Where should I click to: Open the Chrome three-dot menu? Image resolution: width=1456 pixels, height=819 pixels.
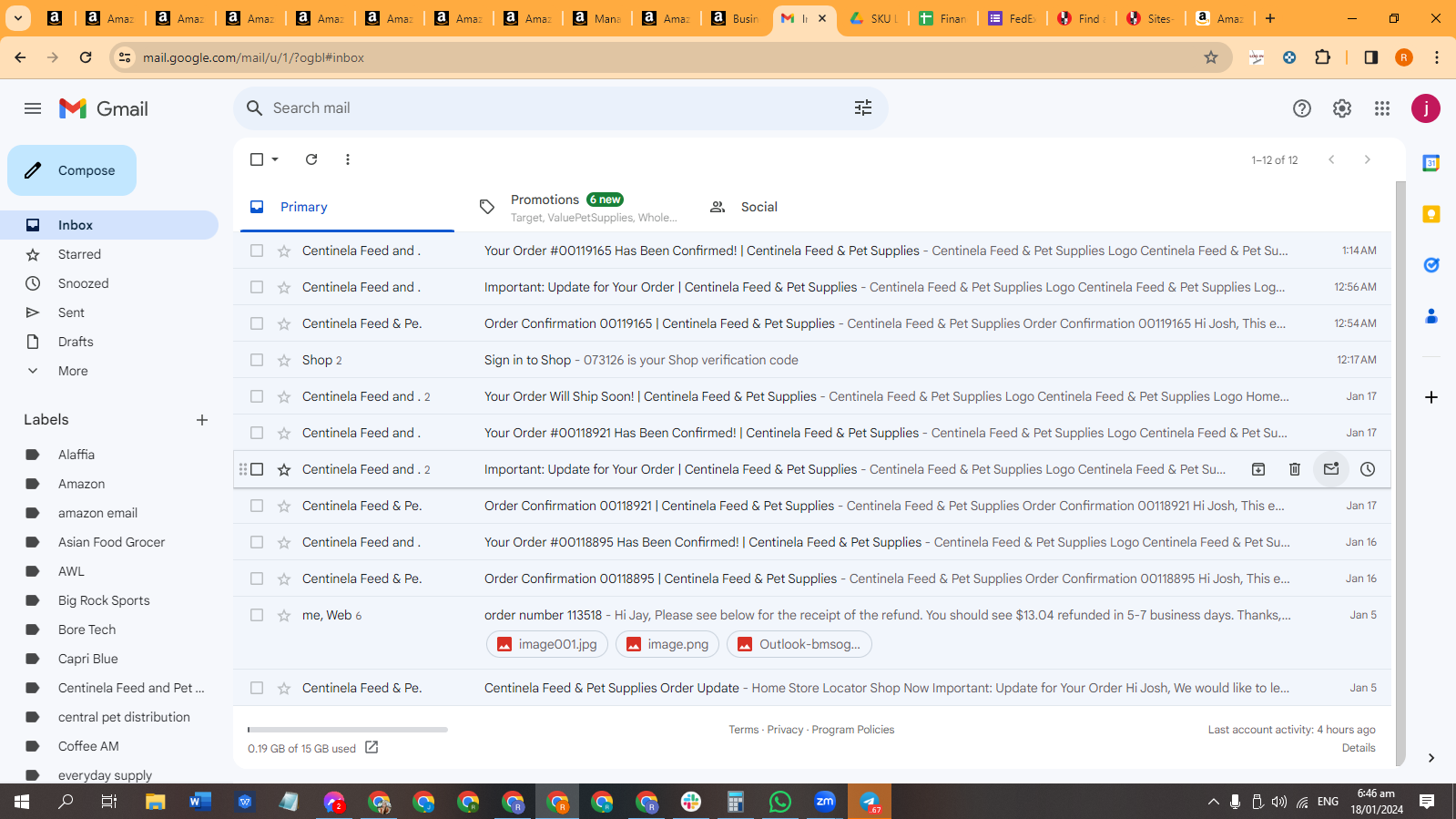pyautogui.click(x=1437, y=57)
